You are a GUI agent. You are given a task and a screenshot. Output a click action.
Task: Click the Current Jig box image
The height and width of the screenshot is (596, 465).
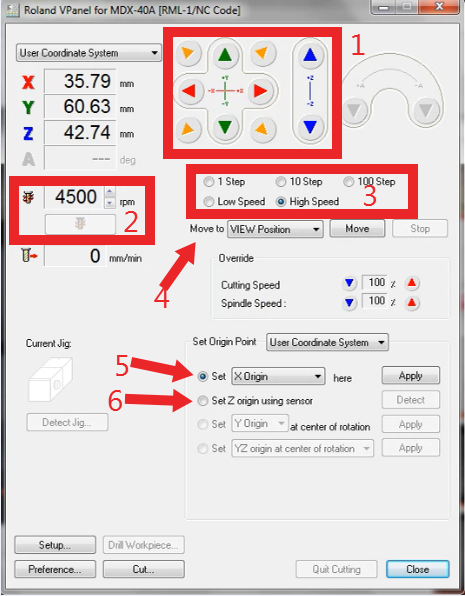tap(50, 379)
